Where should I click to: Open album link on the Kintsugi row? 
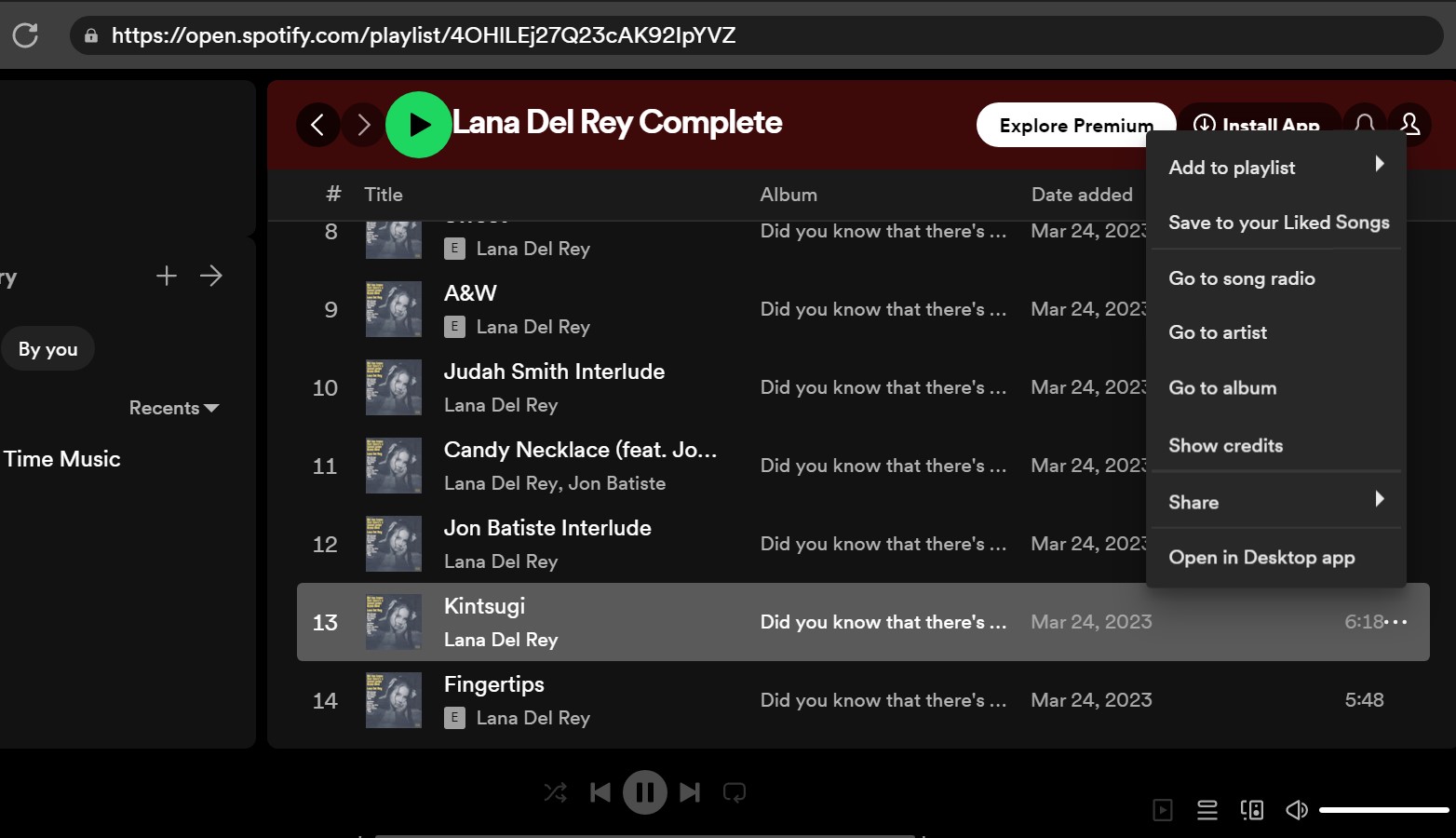883,622
